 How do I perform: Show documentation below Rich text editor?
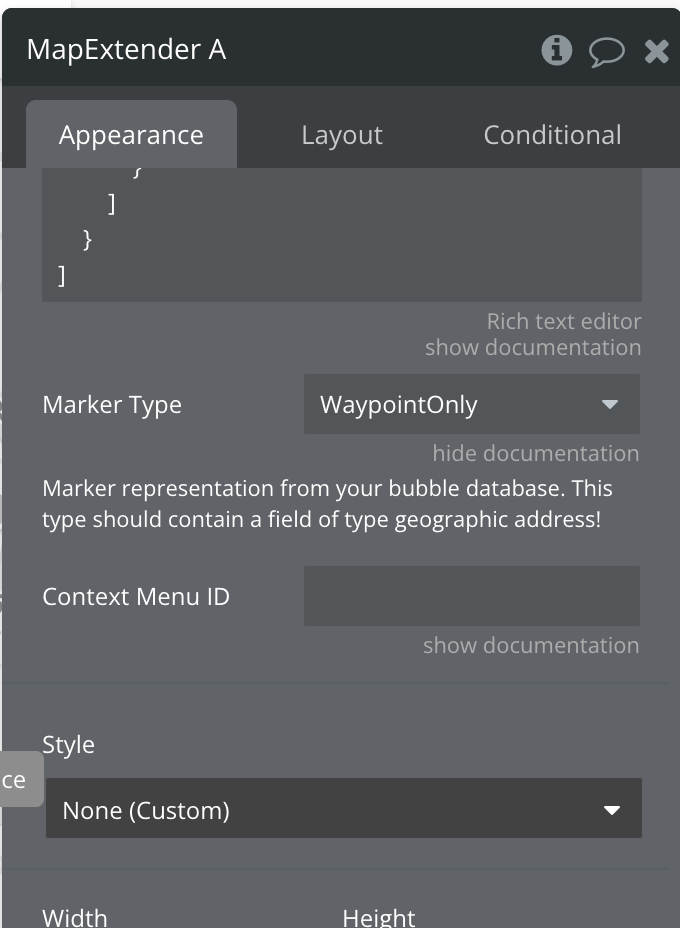(532, 347)
